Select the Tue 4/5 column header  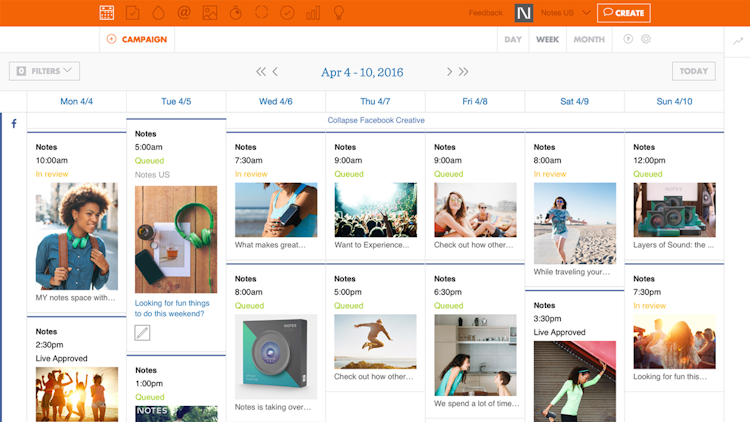[x=176, y=101]
